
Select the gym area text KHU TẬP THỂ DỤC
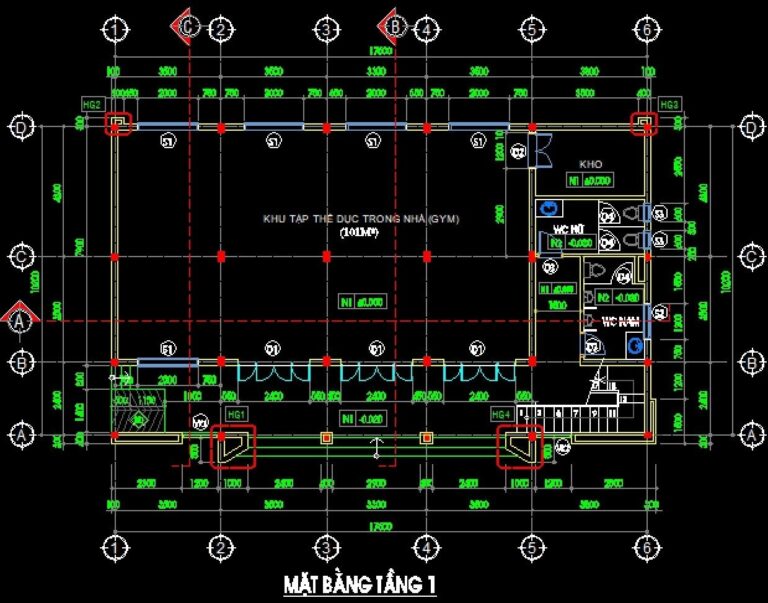(x=361, y=219)
